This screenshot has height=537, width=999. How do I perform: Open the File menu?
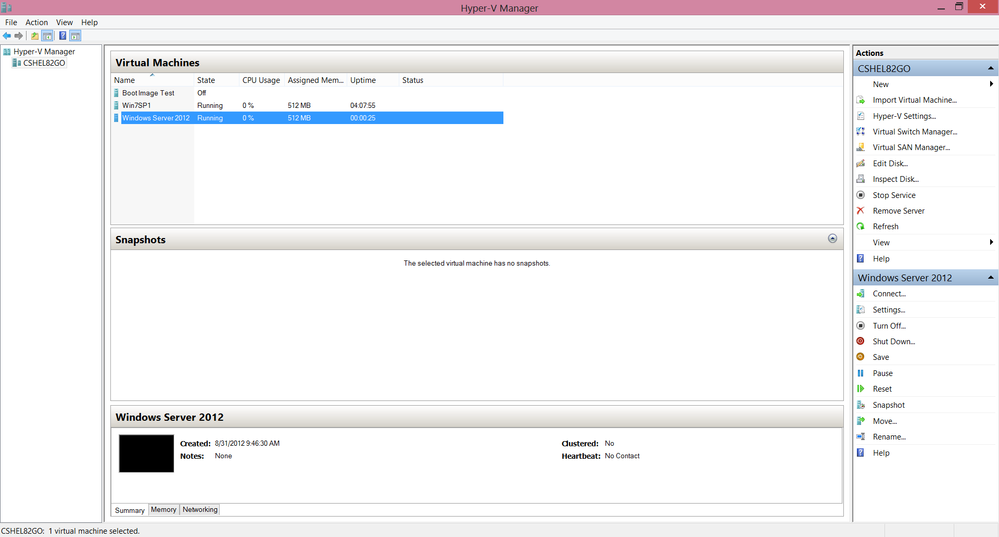click(x=11, y=22)
